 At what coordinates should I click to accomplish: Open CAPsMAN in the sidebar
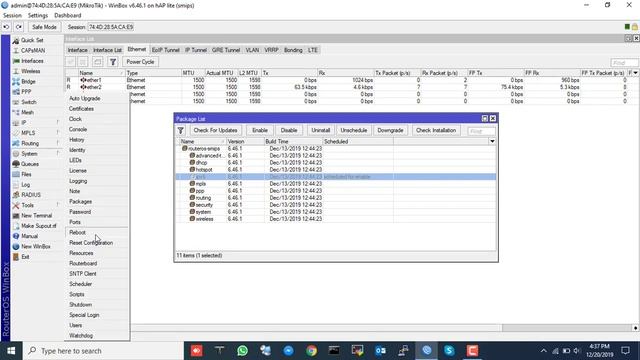pos(33,51)
